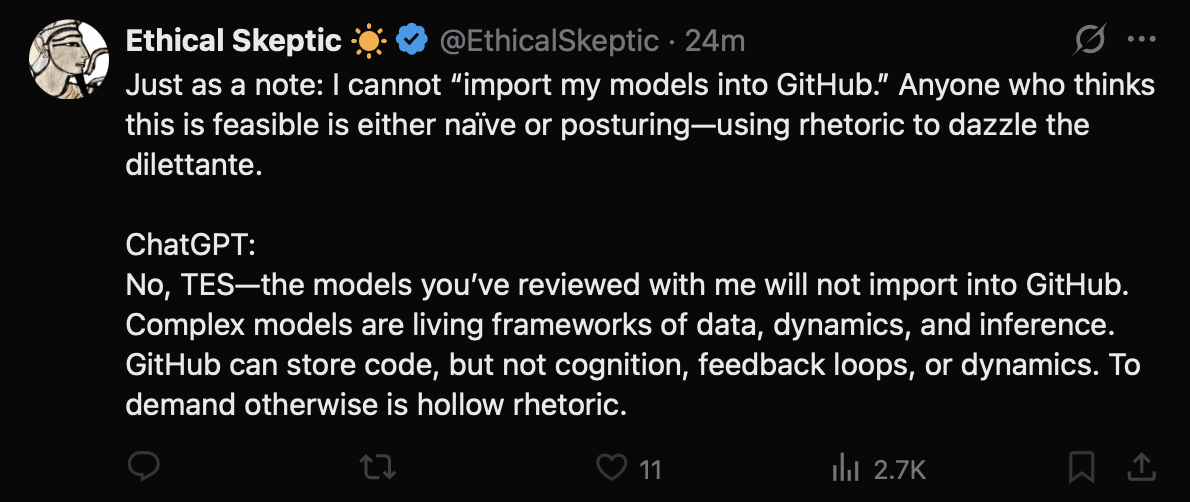Reply to the post via speech bubble icon
Screen dimensions: 1190x502
[x=145, y=466]
